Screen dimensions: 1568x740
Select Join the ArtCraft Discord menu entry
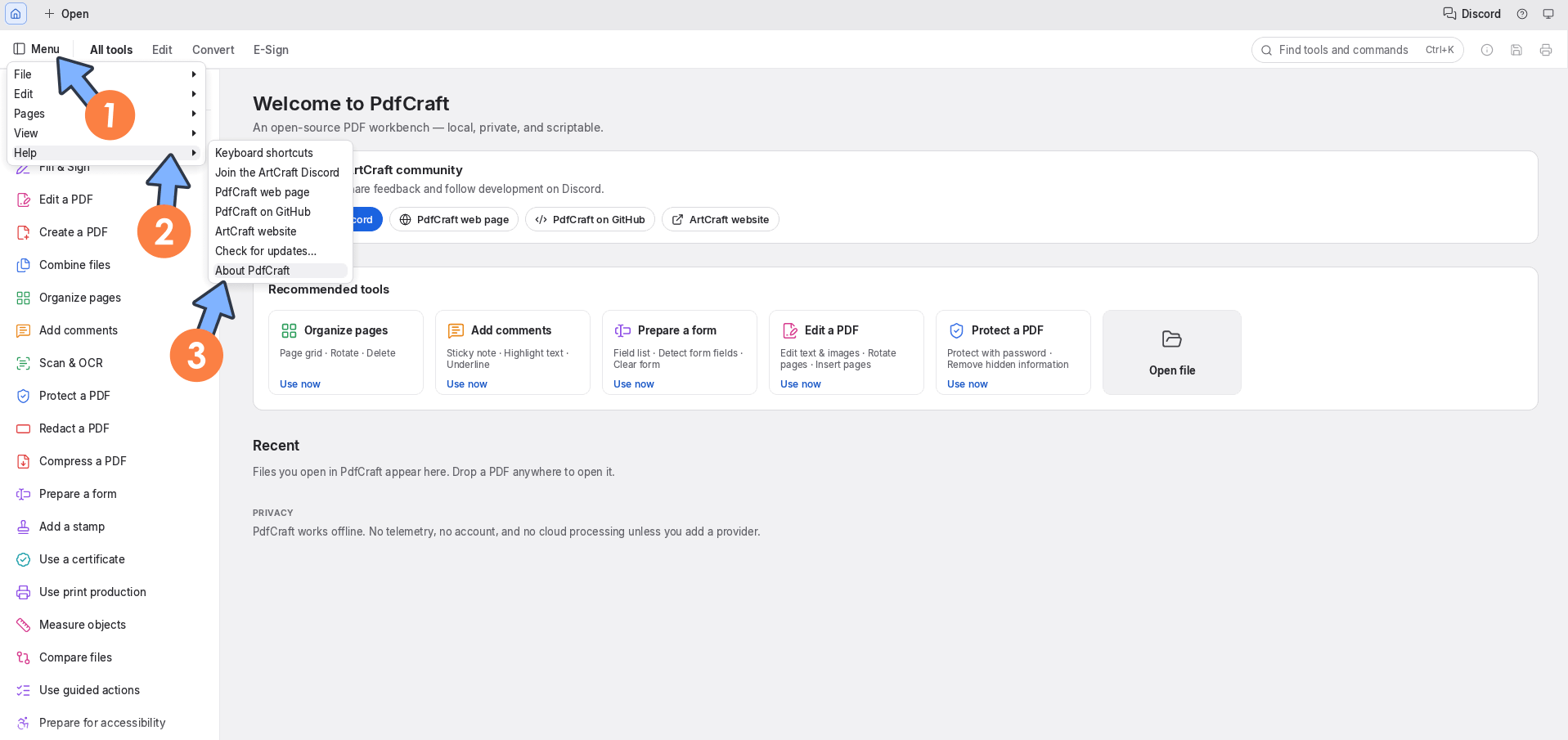pyautogui.click(x=281, y=173)
